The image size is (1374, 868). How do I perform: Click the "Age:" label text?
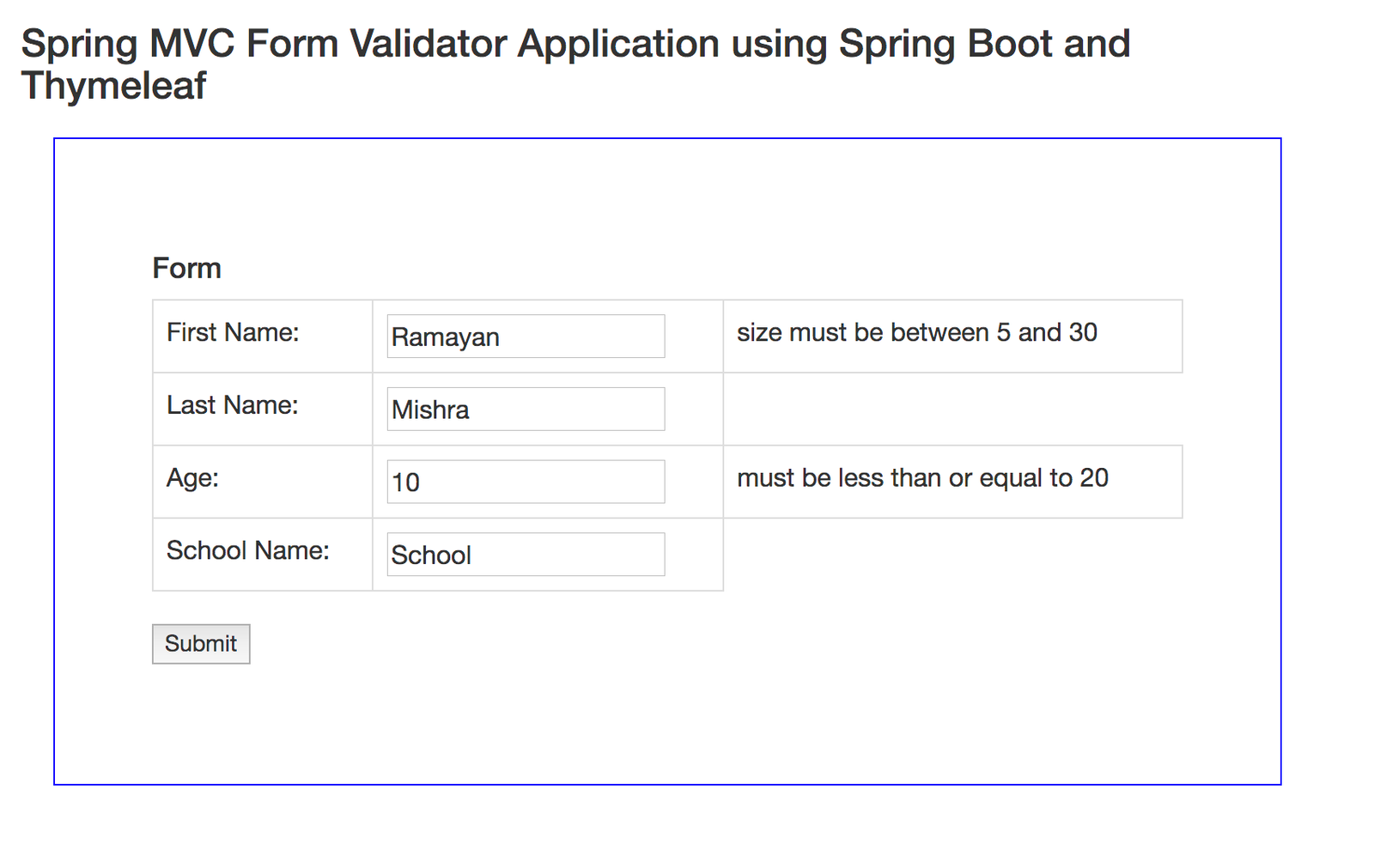click(193, 477)
